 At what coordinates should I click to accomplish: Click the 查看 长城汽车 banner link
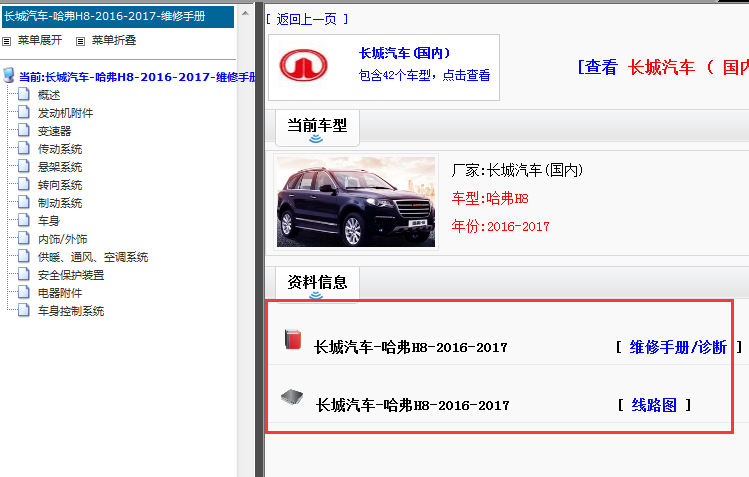tap(663, 67)
